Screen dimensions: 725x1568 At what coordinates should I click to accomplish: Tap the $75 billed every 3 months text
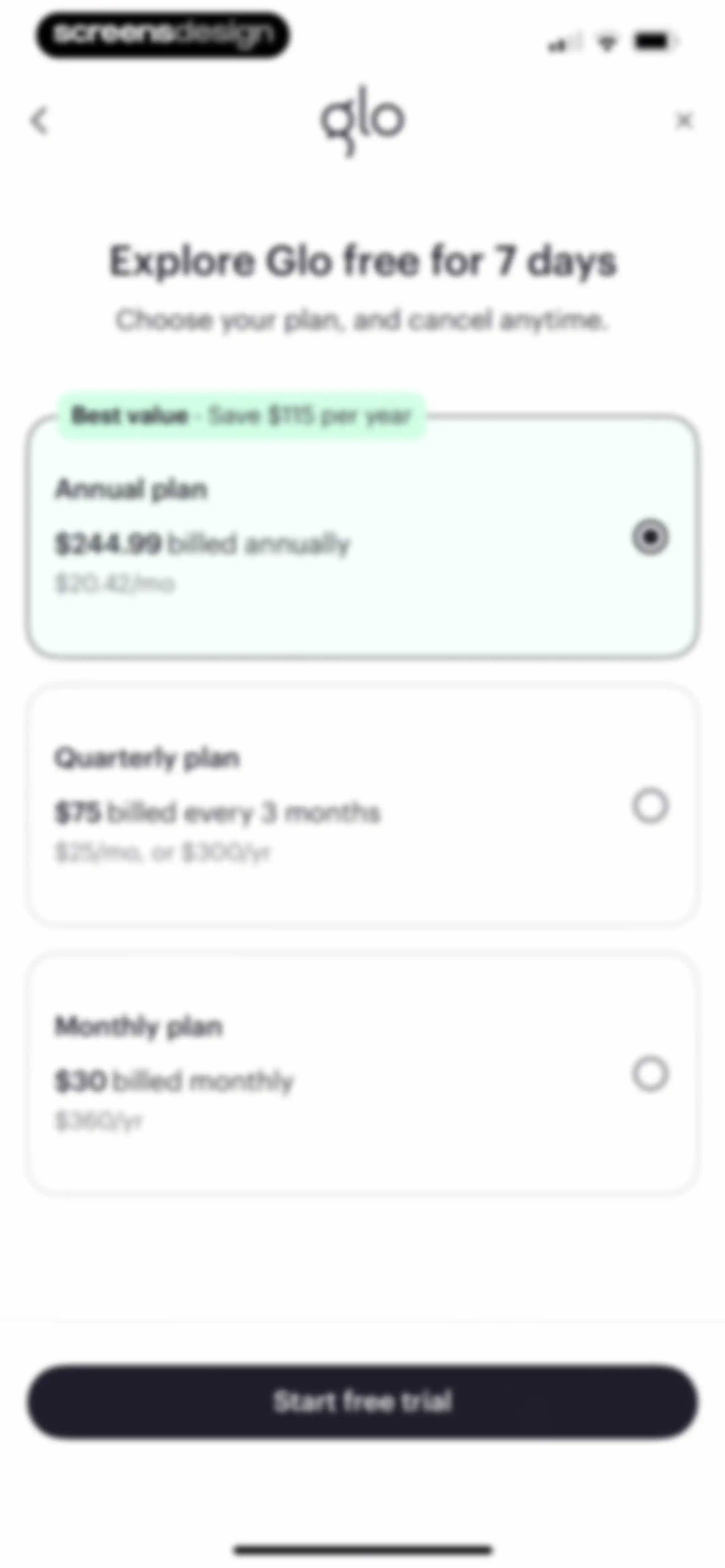click(x=218, y=813)
